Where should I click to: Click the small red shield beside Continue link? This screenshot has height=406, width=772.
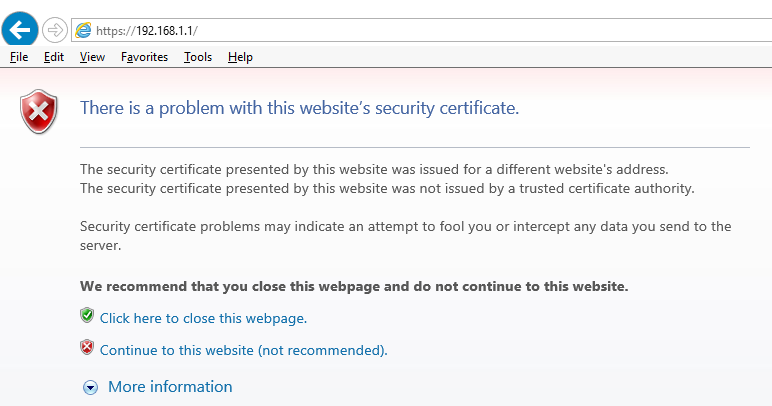(x=87, y=348)
